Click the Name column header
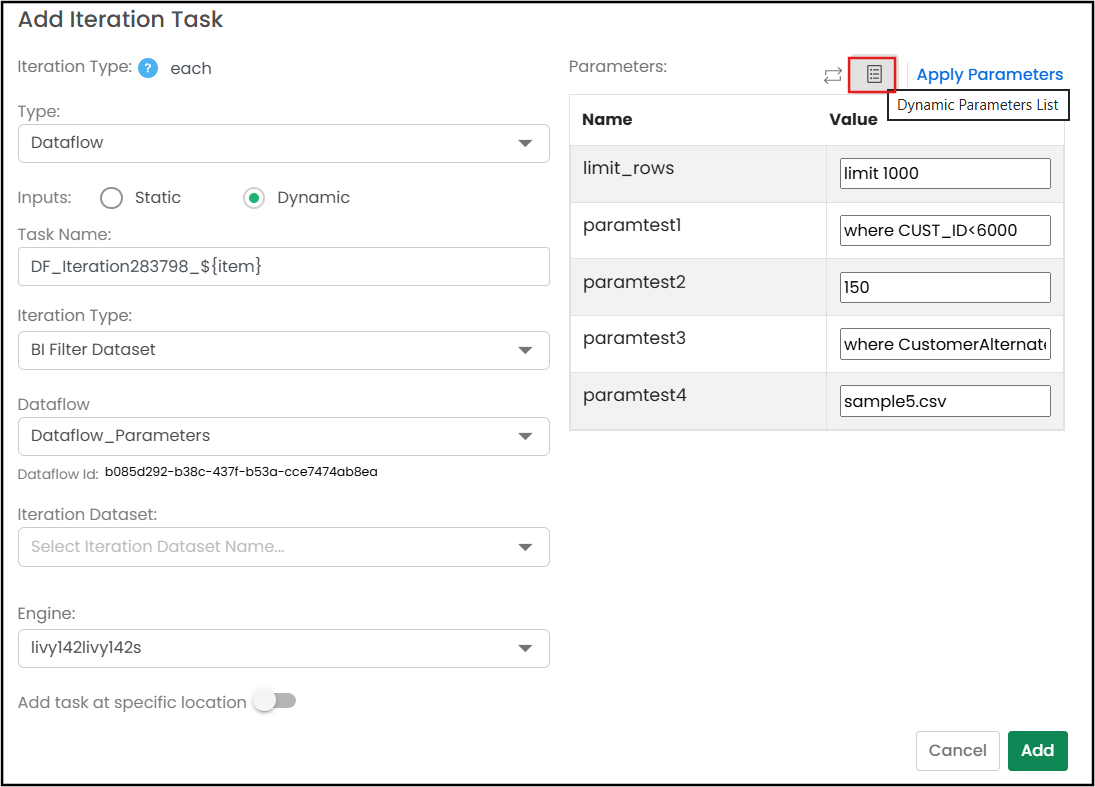The width and height of the screenshot is (1095, 787). 607,119
